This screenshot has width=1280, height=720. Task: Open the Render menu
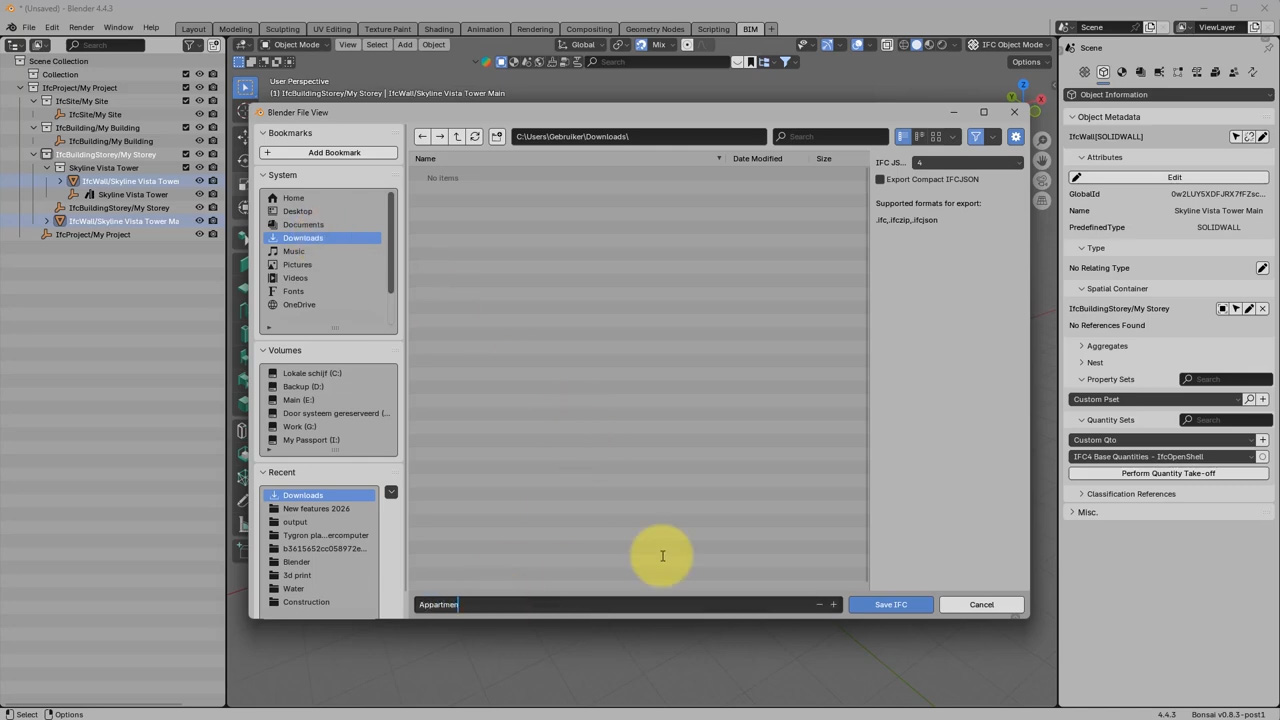81,27
